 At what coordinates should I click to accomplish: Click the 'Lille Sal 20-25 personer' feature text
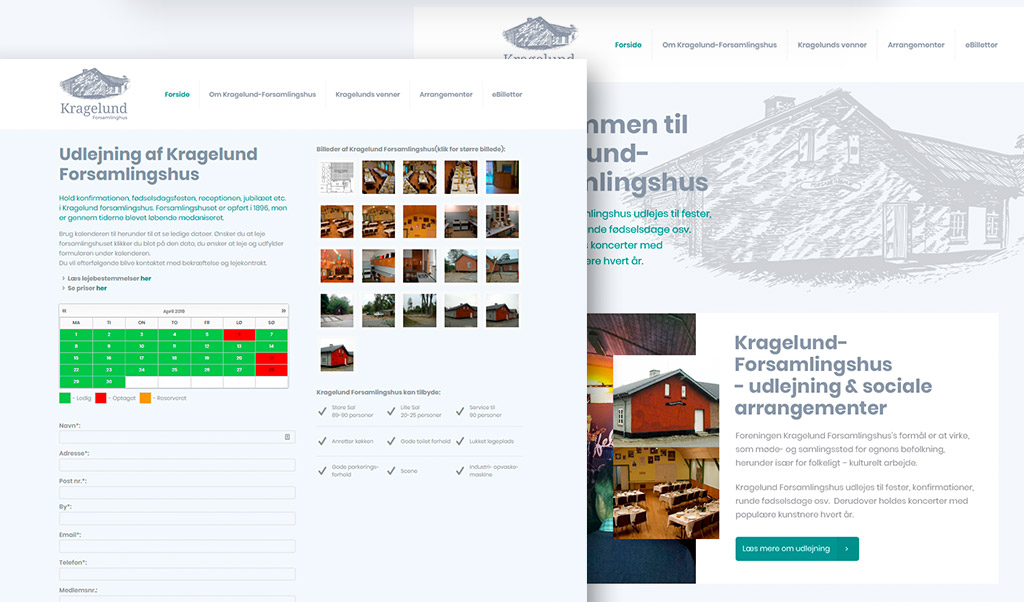[x=421, y=411]
